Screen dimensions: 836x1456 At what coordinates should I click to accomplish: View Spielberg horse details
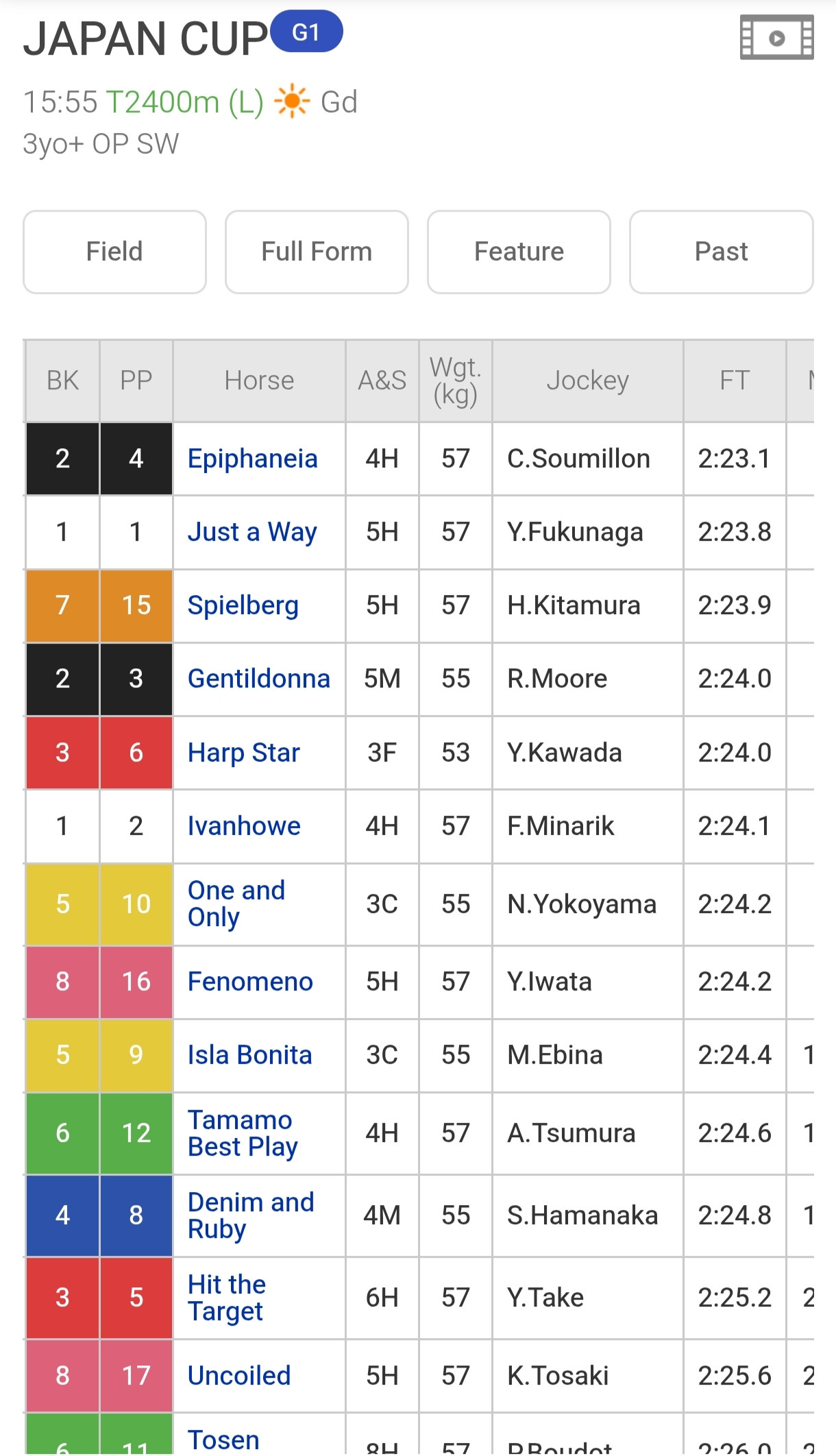[243, 605]
